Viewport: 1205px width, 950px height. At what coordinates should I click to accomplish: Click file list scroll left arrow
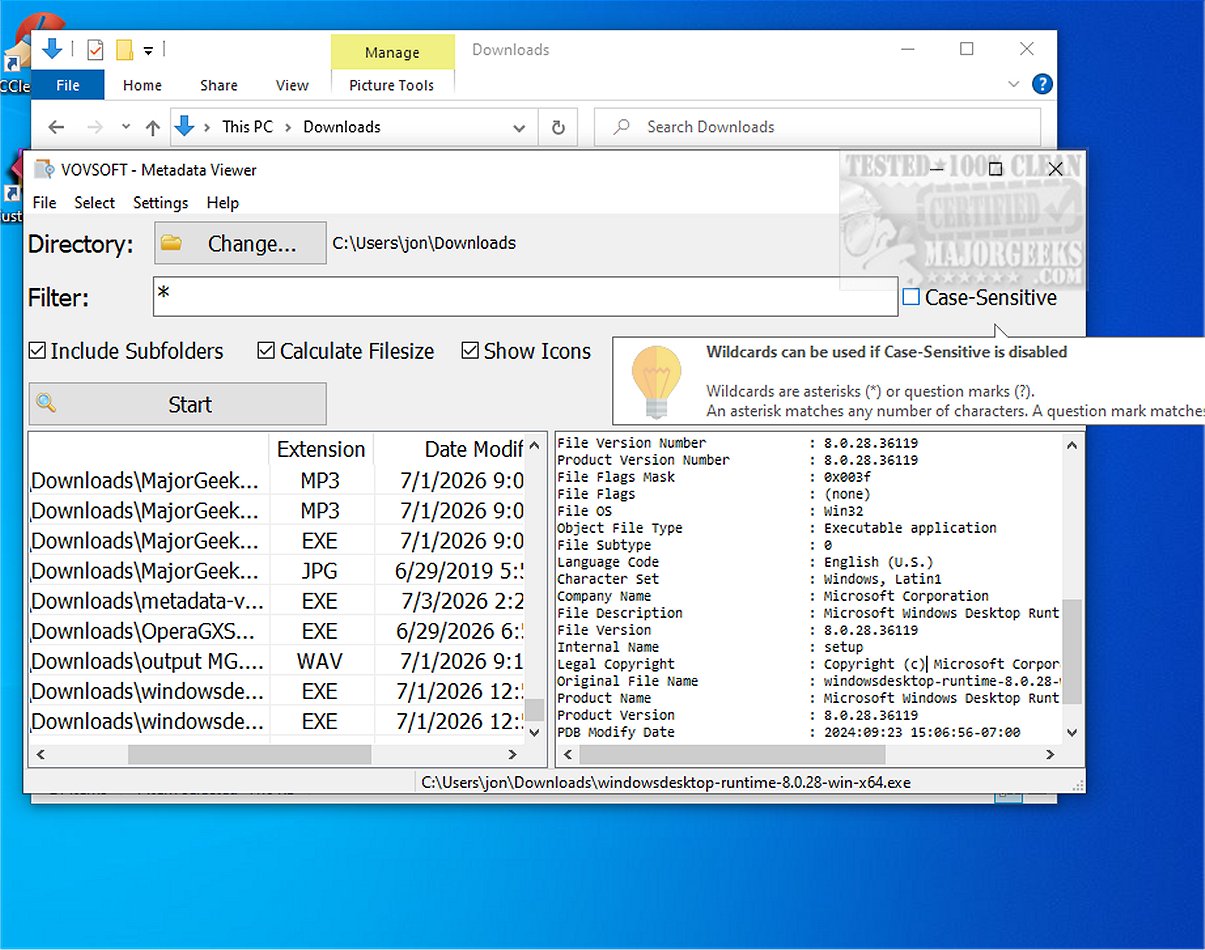(40, 754)
